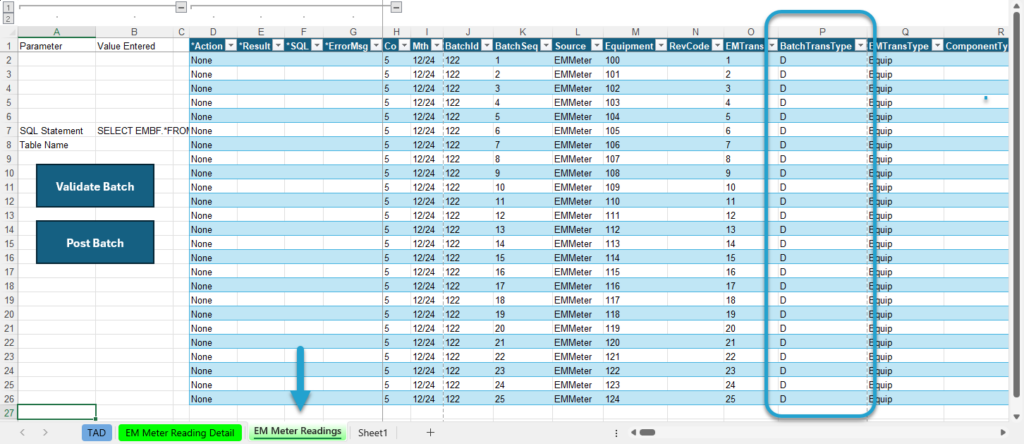Collapse the first column group minus button
This screenshot has height=444, width=1024.
click(x=181, y=7)
